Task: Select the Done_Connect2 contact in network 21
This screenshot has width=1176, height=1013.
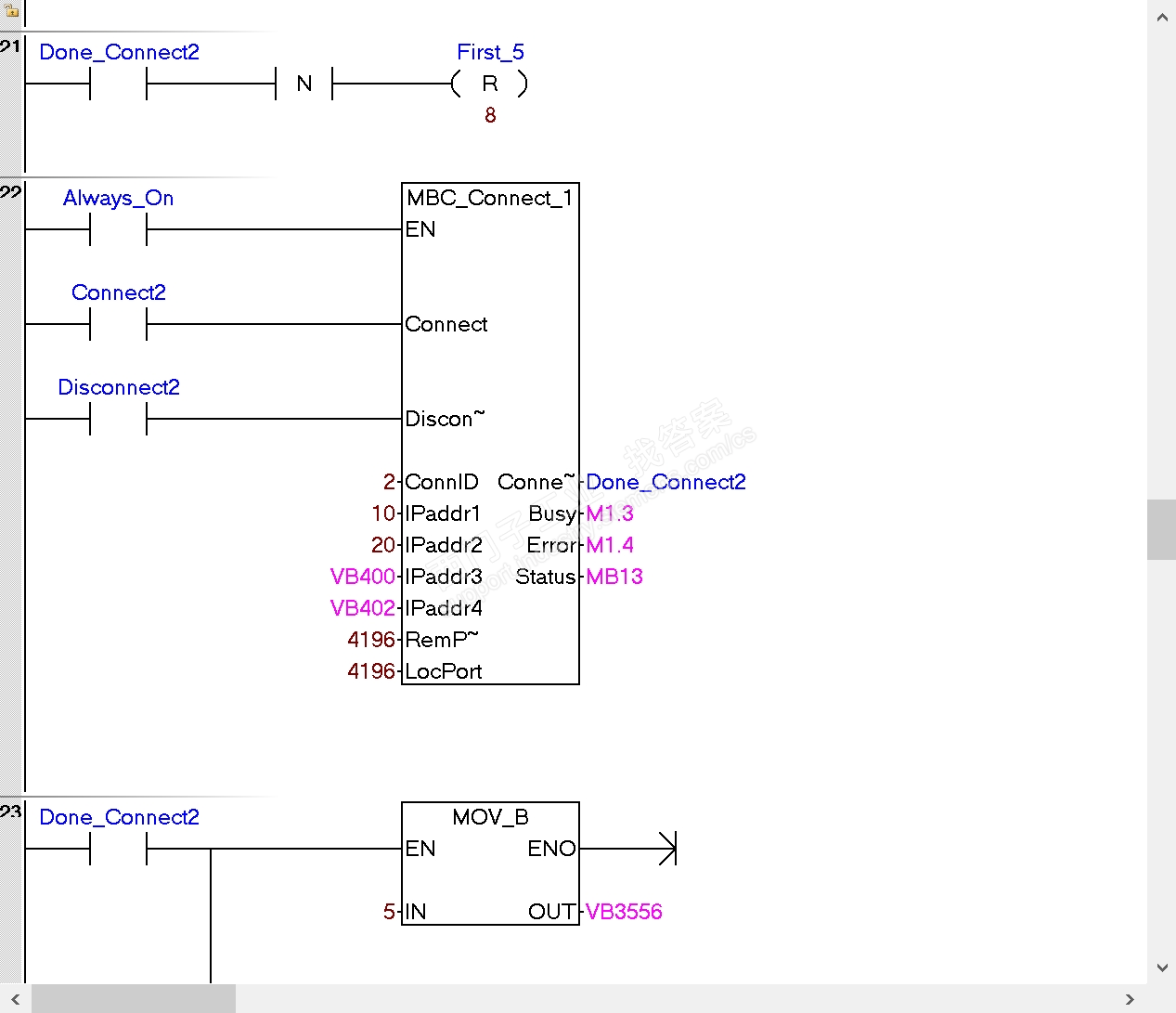Action: click(x=119, y=84)
